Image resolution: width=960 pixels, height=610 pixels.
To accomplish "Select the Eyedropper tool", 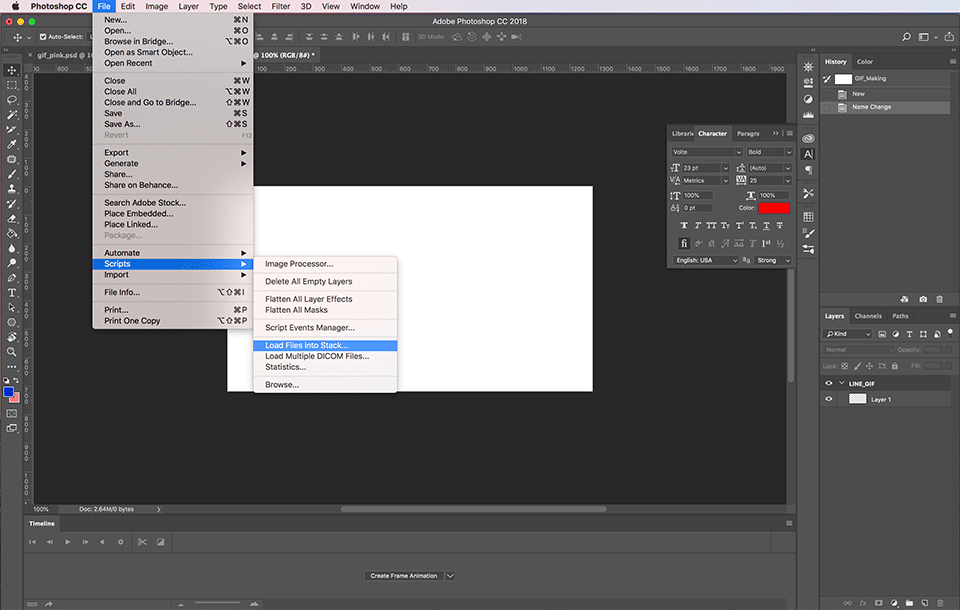I will tap(12, 145).
